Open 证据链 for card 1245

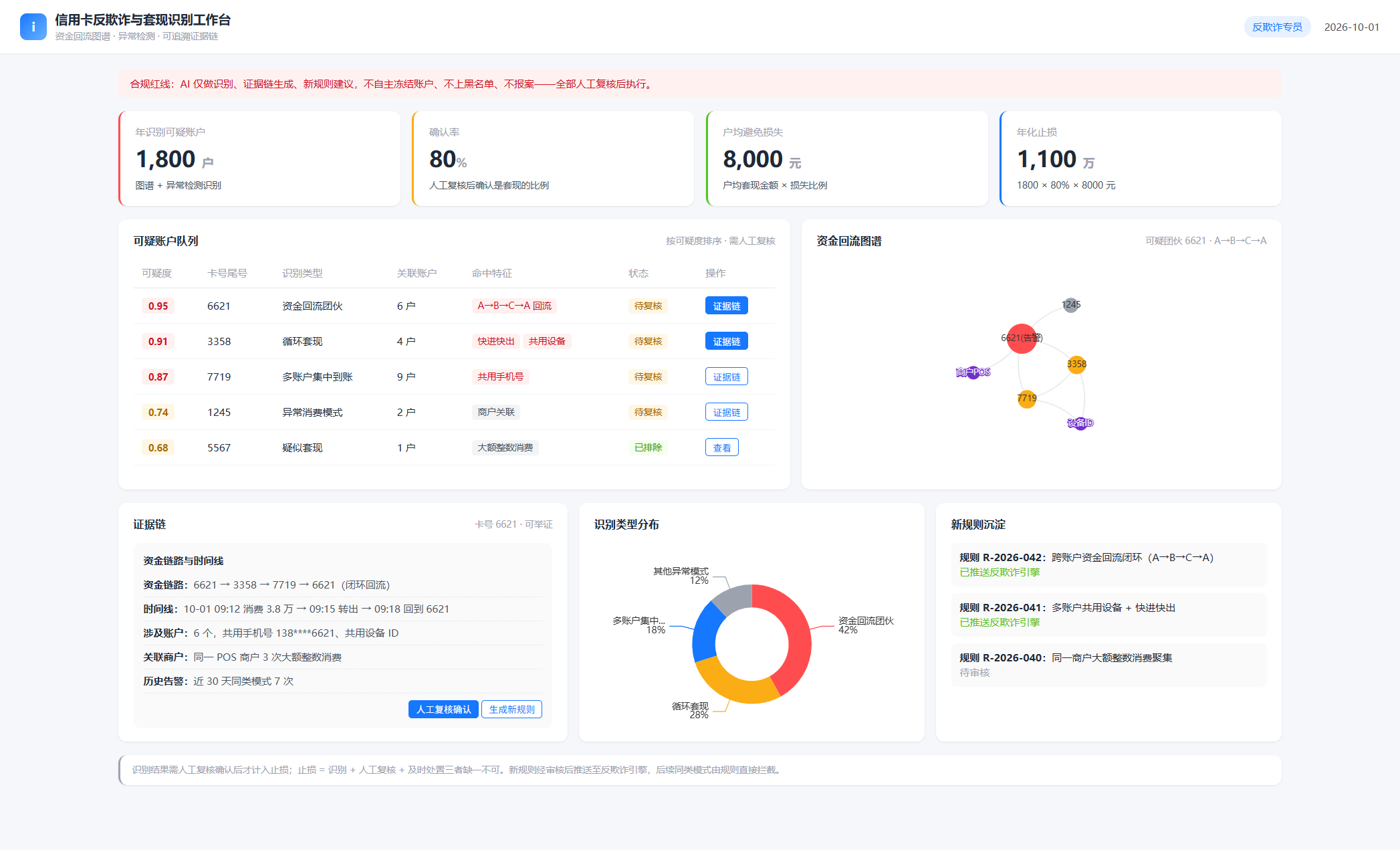tap(726, 412)
